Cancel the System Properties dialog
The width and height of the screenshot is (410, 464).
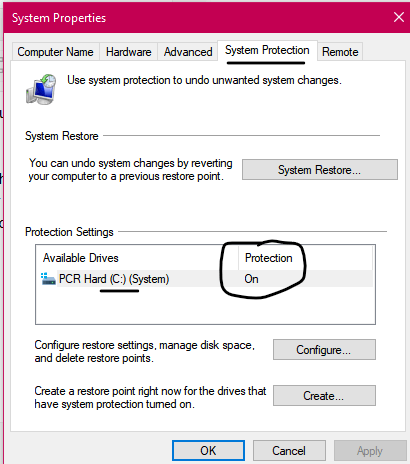(289, 451)
